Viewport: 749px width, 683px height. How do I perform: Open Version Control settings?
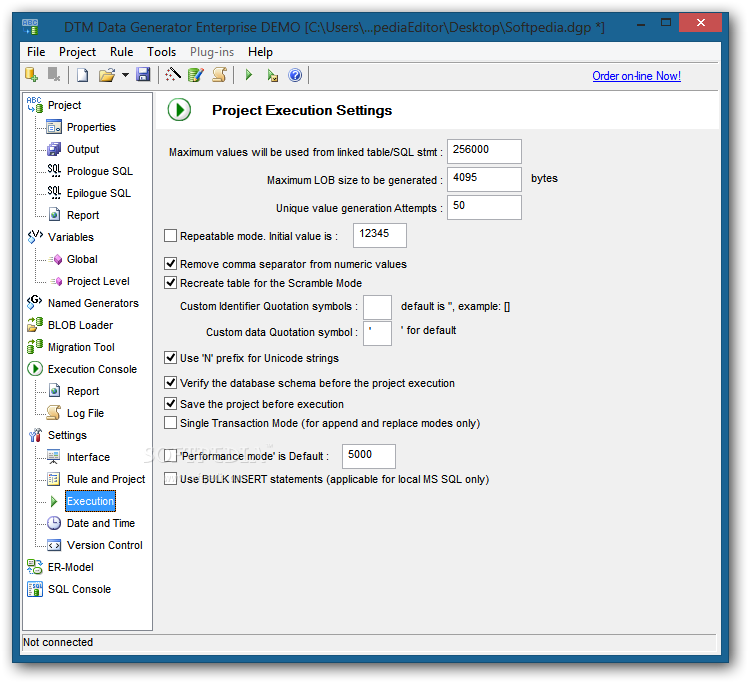pos(105,545)
